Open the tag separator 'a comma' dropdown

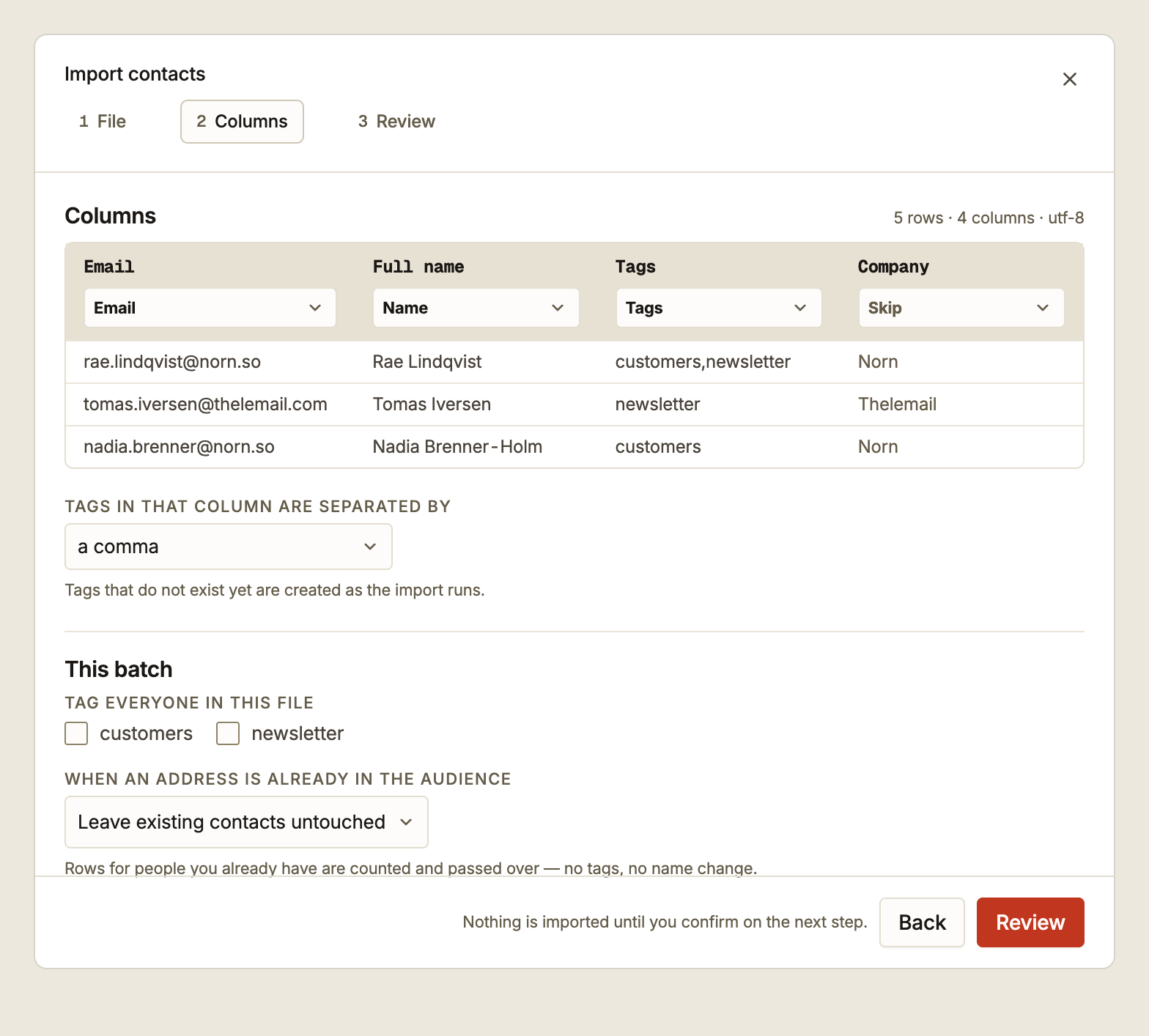tap(229, 547)
